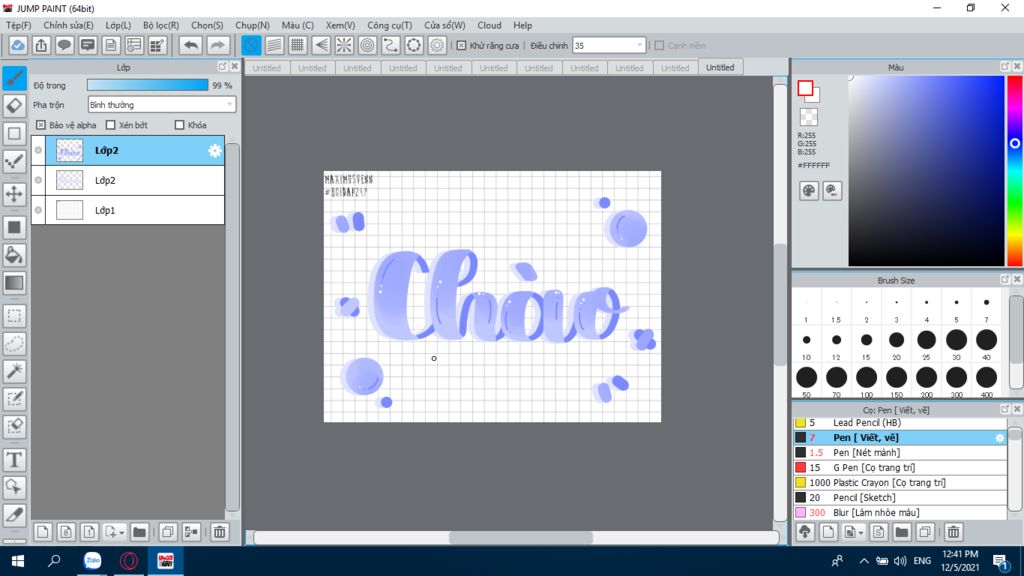Click the duplicate layer icon
1024x576 pixels.
[168, 532]
